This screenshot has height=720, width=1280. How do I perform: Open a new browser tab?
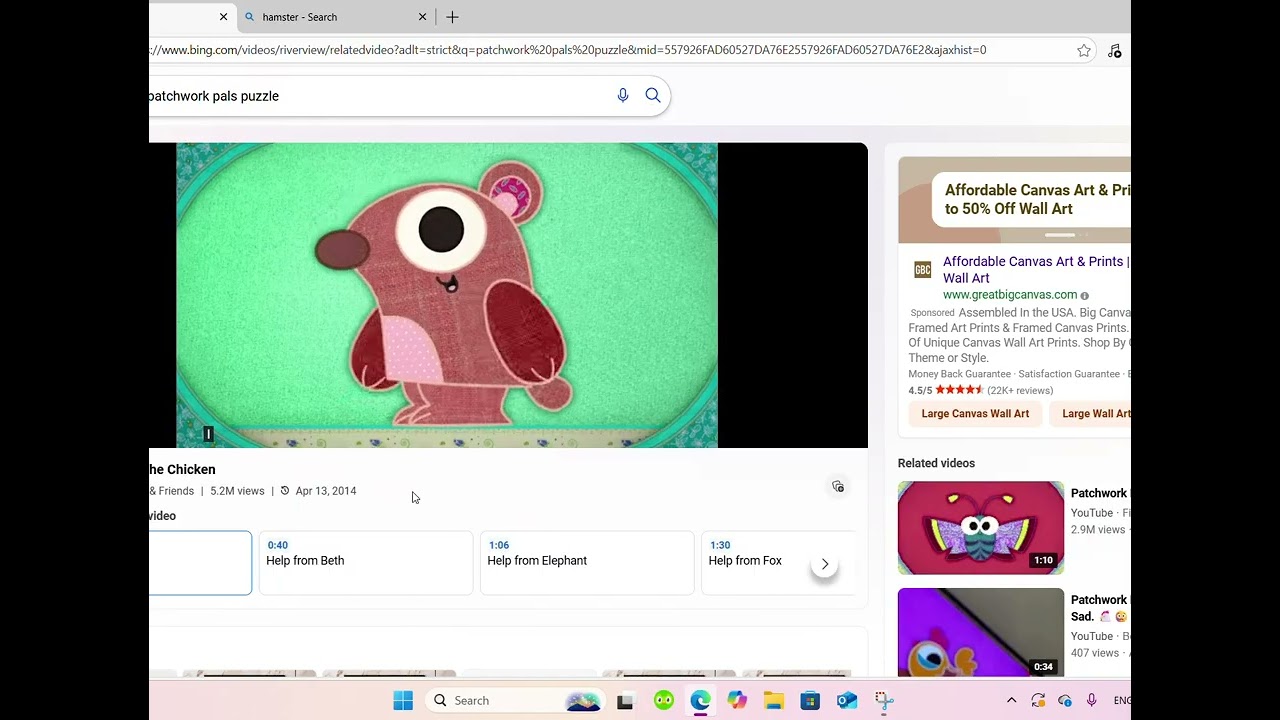[452, 17]
